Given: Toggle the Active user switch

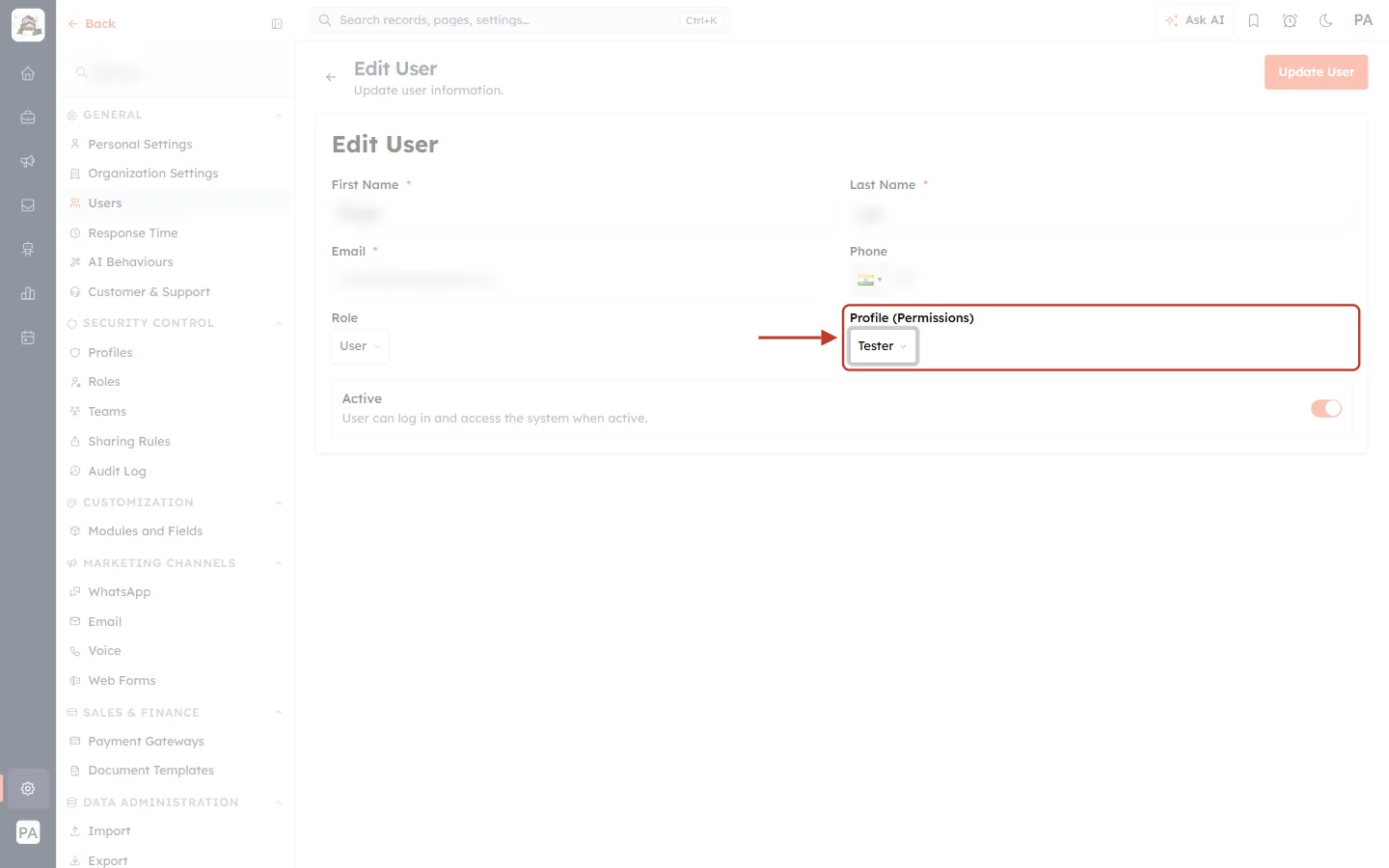Looking at the screenshot, I should point(1326,409).
